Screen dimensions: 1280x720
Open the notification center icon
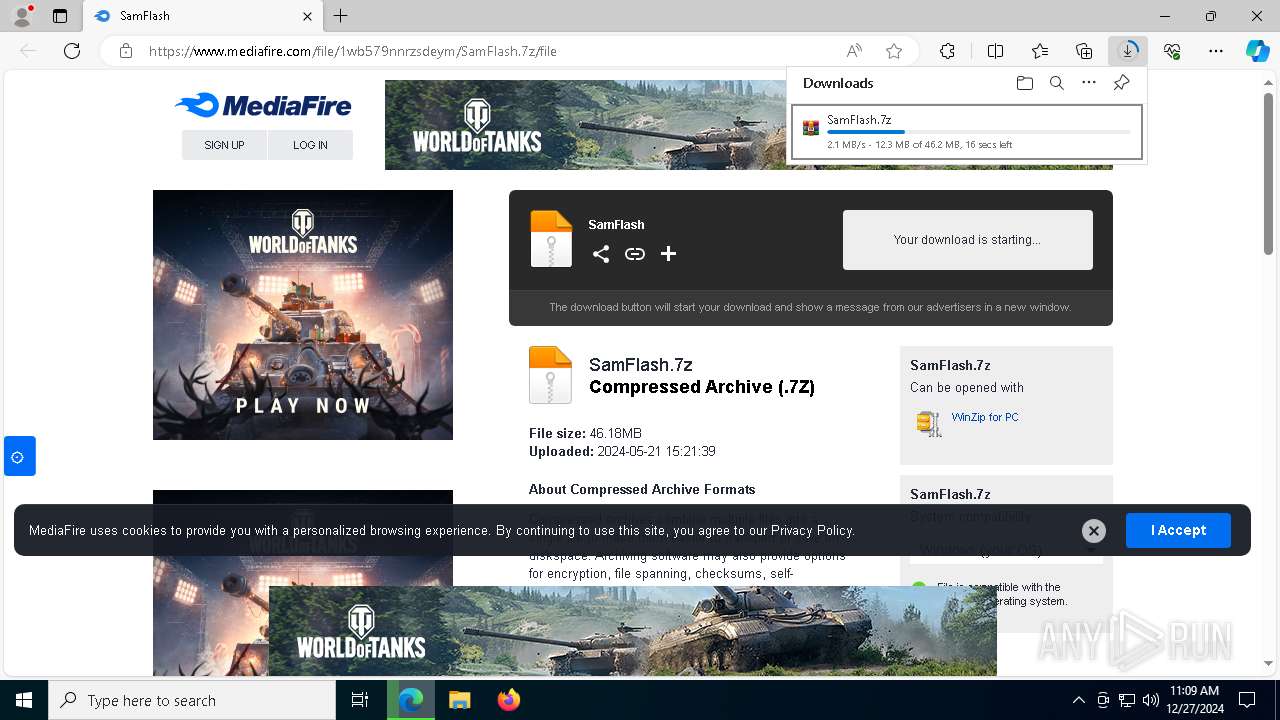tap(1247, 700)
